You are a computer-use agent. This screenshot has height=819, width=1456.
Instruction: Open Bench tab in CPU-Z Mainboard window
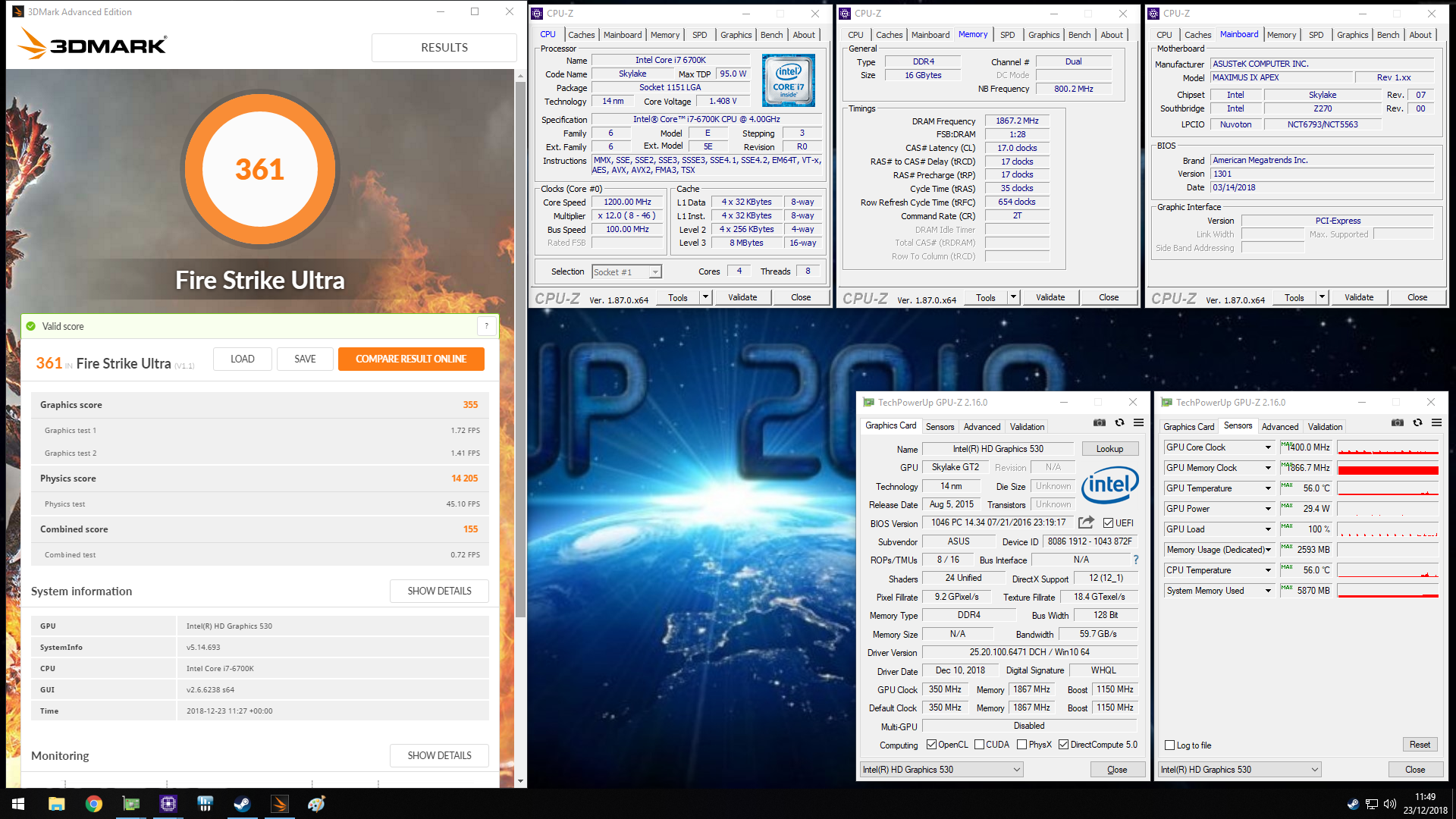tap(1388, 35)
